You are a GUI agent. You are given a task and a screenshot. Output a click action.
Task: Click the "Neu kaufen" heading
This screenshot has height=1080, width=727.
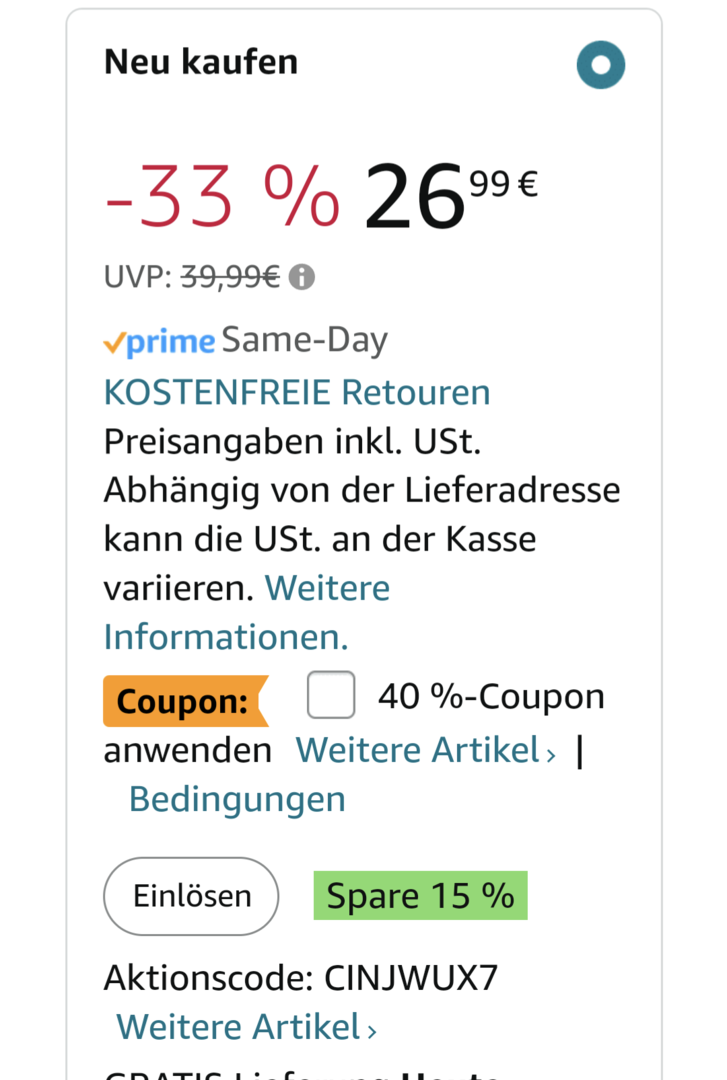tap(201, 62)
